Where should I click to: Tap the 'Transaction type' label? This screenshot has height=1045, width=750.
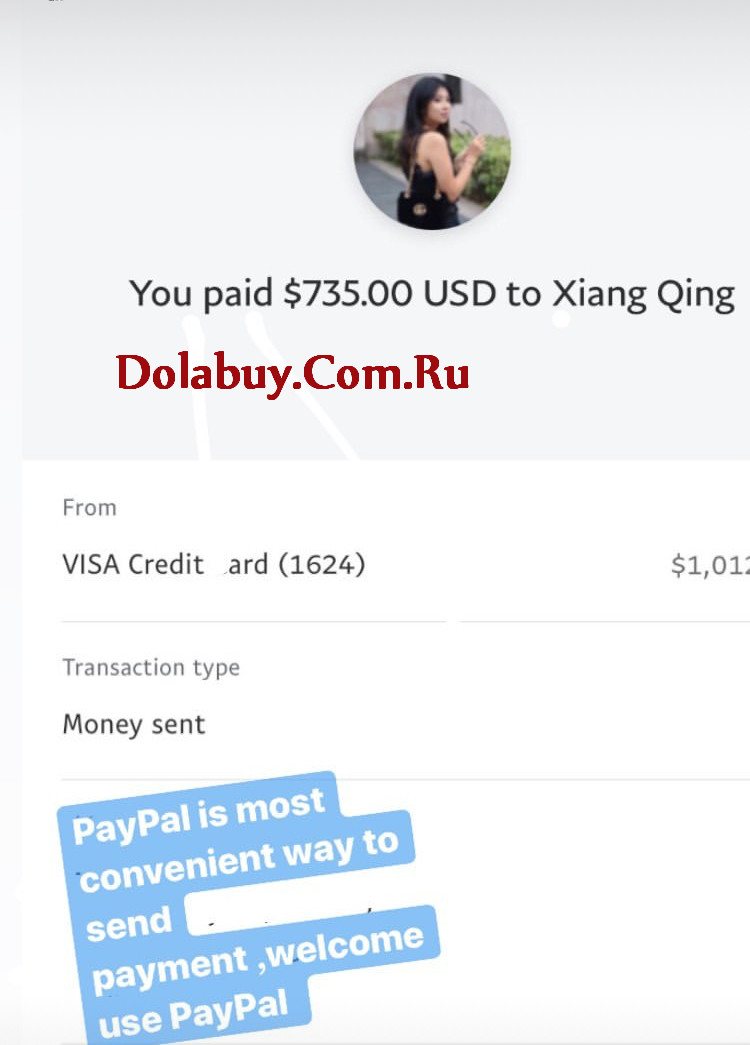pos(151,667)
